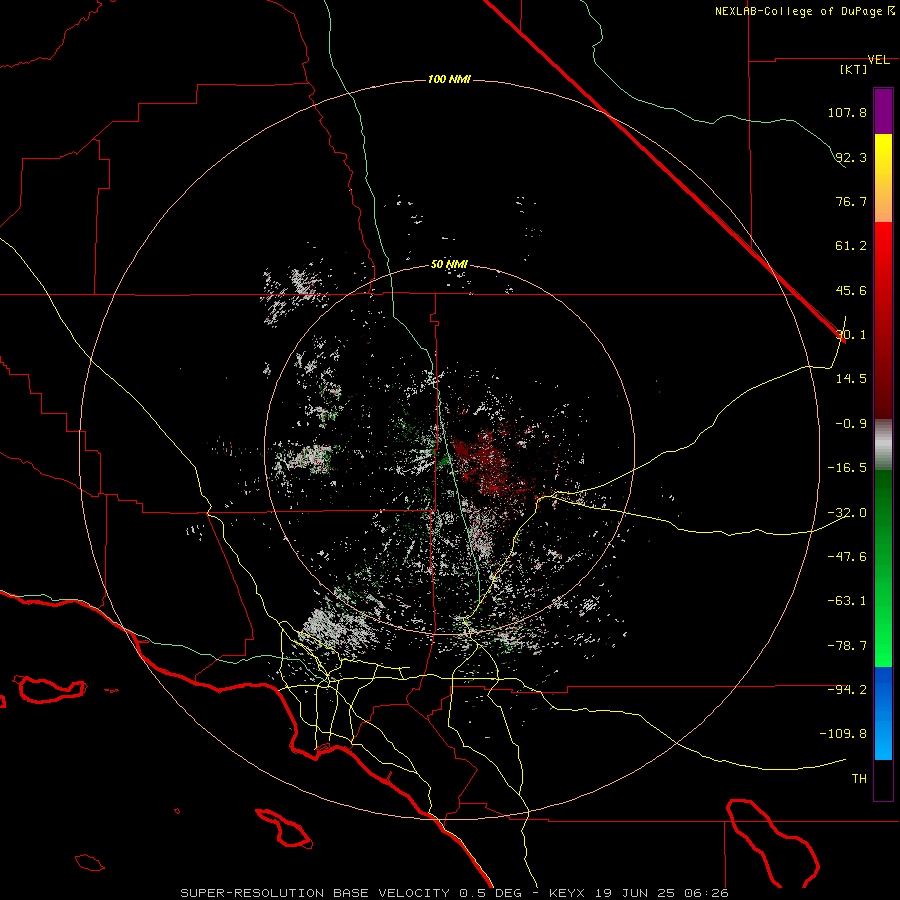Click the -32.0 velocity scale value
Image resolution: width=900 pixels, height=900 pixels.
tap(847, 513)
